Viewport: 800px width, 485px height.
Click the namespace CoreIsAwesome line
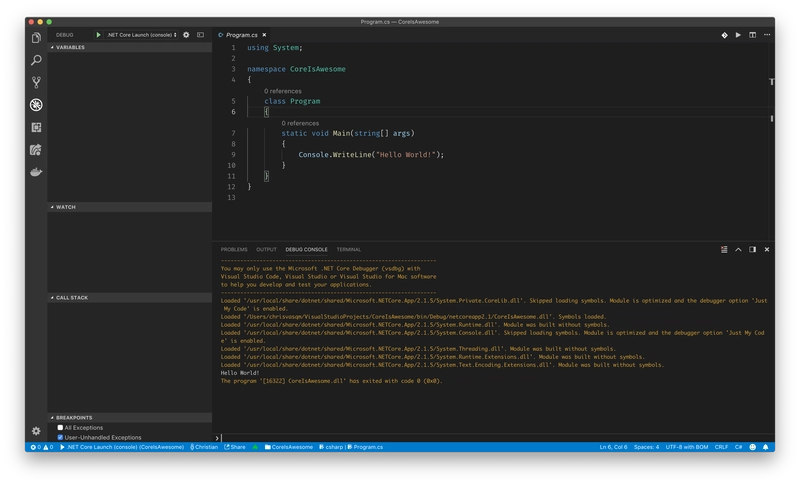pyautogui.click(x=296, y=69)
